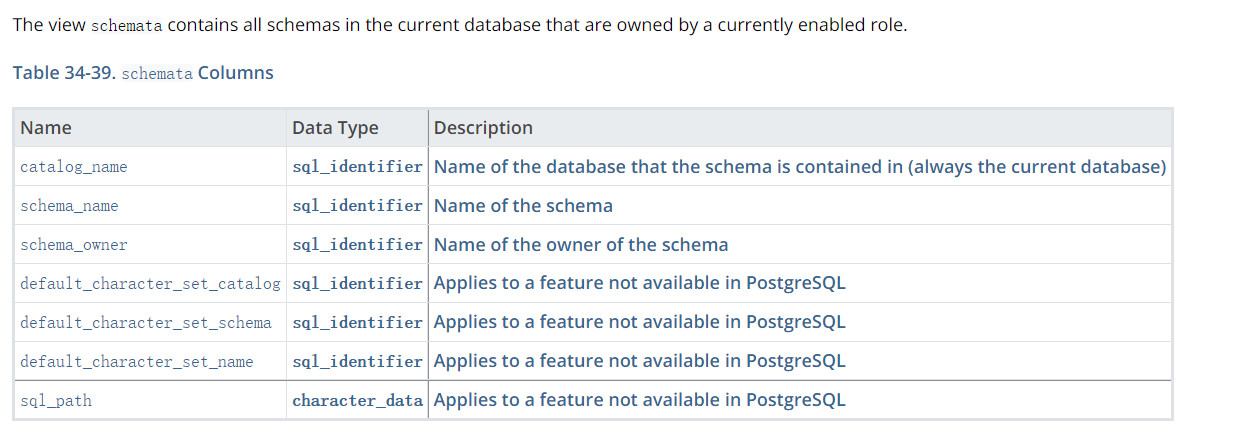Click the "Name of the schema" description
Viewport: 1255px width, 439px height.
tap(523, 206)
